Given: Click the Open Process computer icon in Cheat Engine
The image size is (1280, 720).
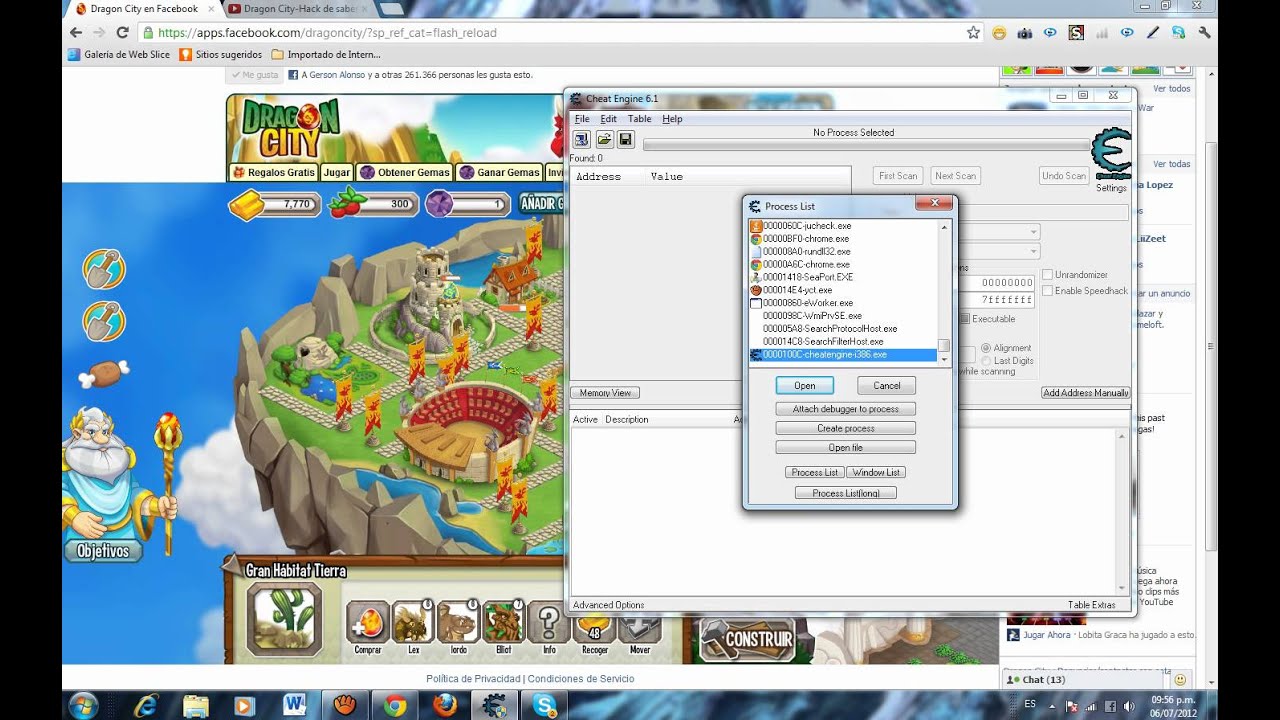Looking at the screenshot, I should click(x=581, y=139).
